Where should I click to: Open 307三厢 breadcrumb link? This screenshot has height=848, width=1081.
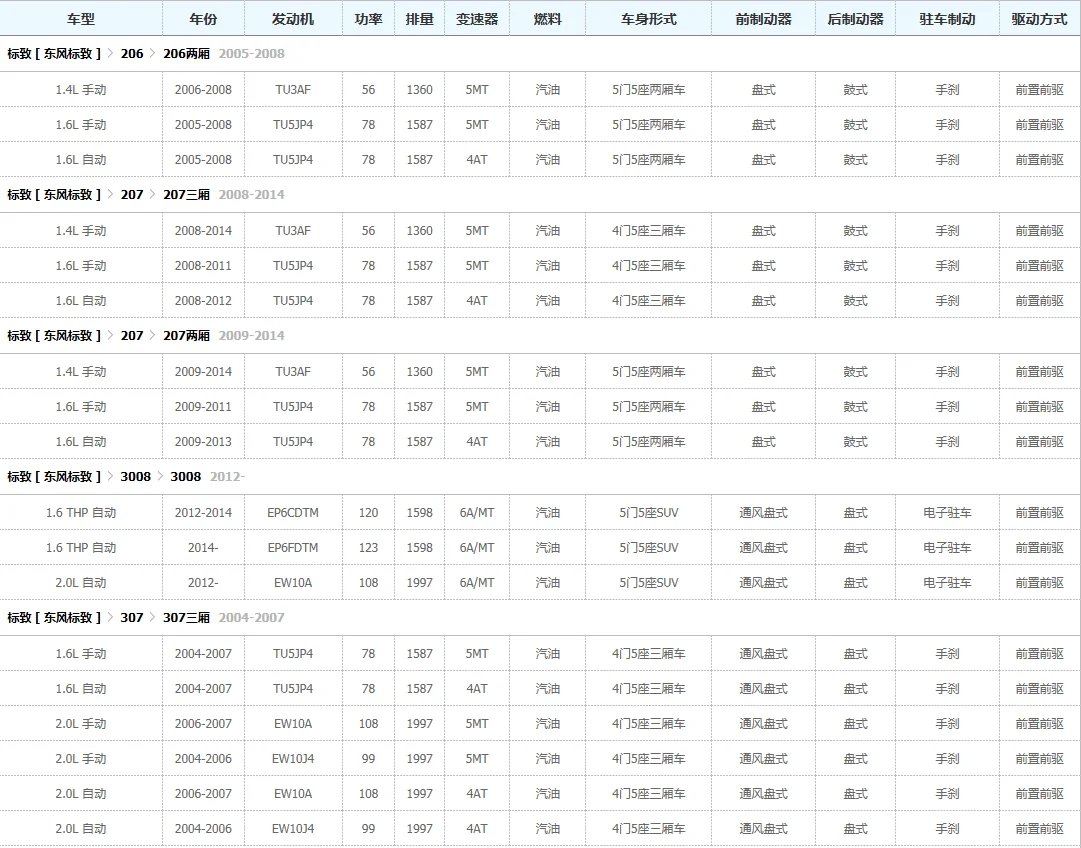186,618
